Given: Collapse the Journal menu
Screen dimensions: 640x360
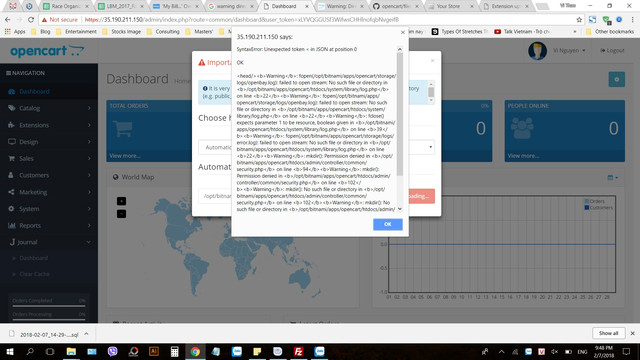Looking at the screenshot, I should [x=49, y=242].
